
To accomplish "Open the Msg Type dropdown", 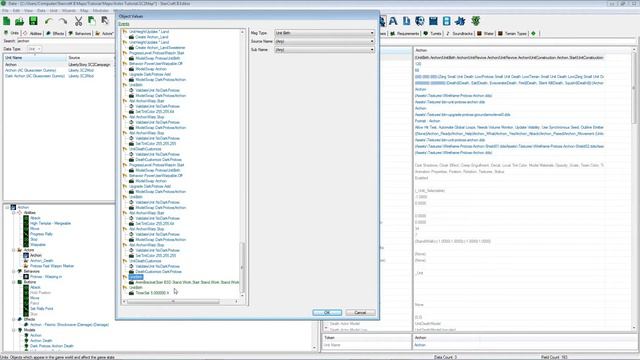I will 324,33.
